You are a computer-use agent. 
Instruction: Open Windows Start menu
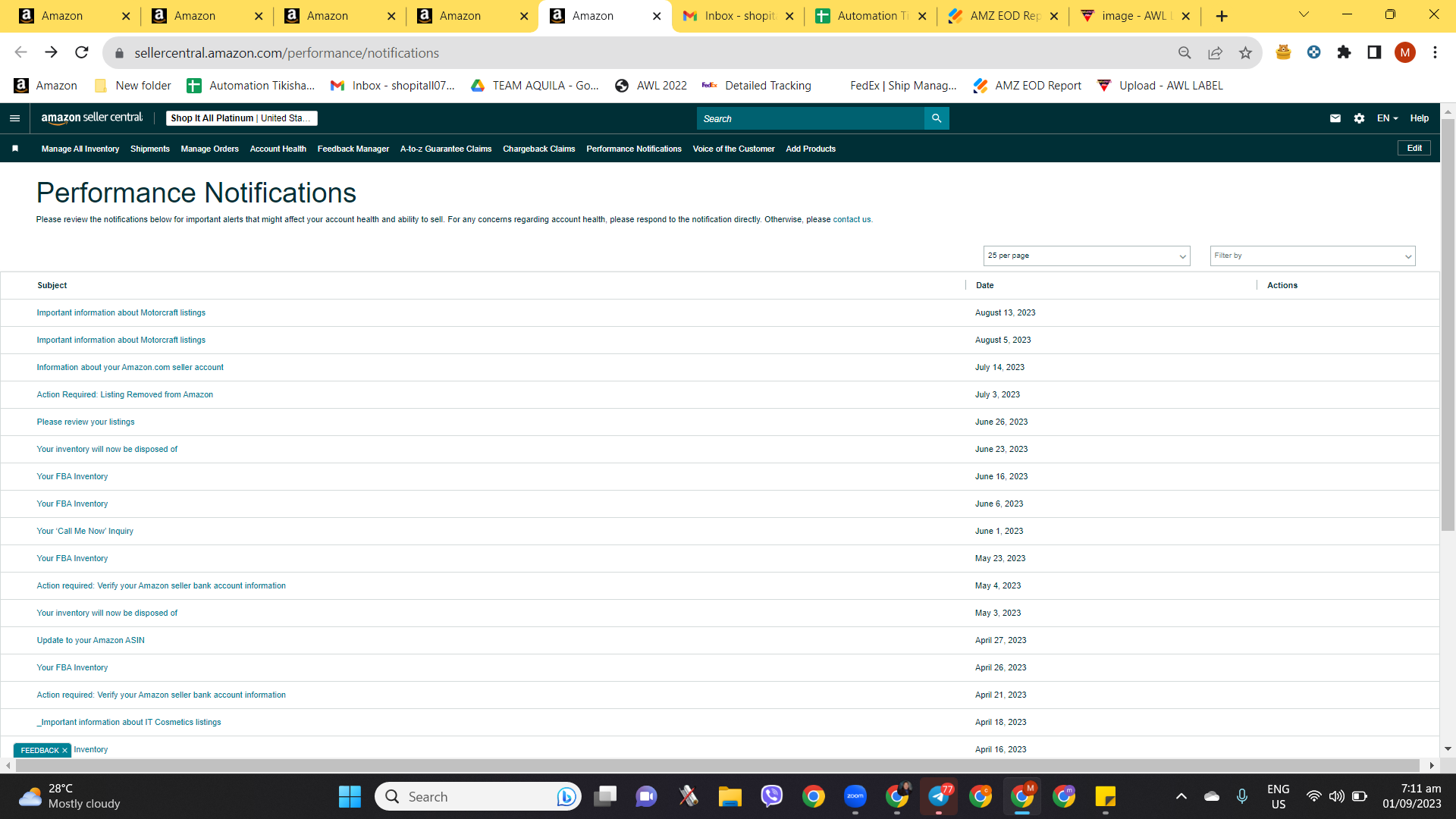click(x=350, y=796)
